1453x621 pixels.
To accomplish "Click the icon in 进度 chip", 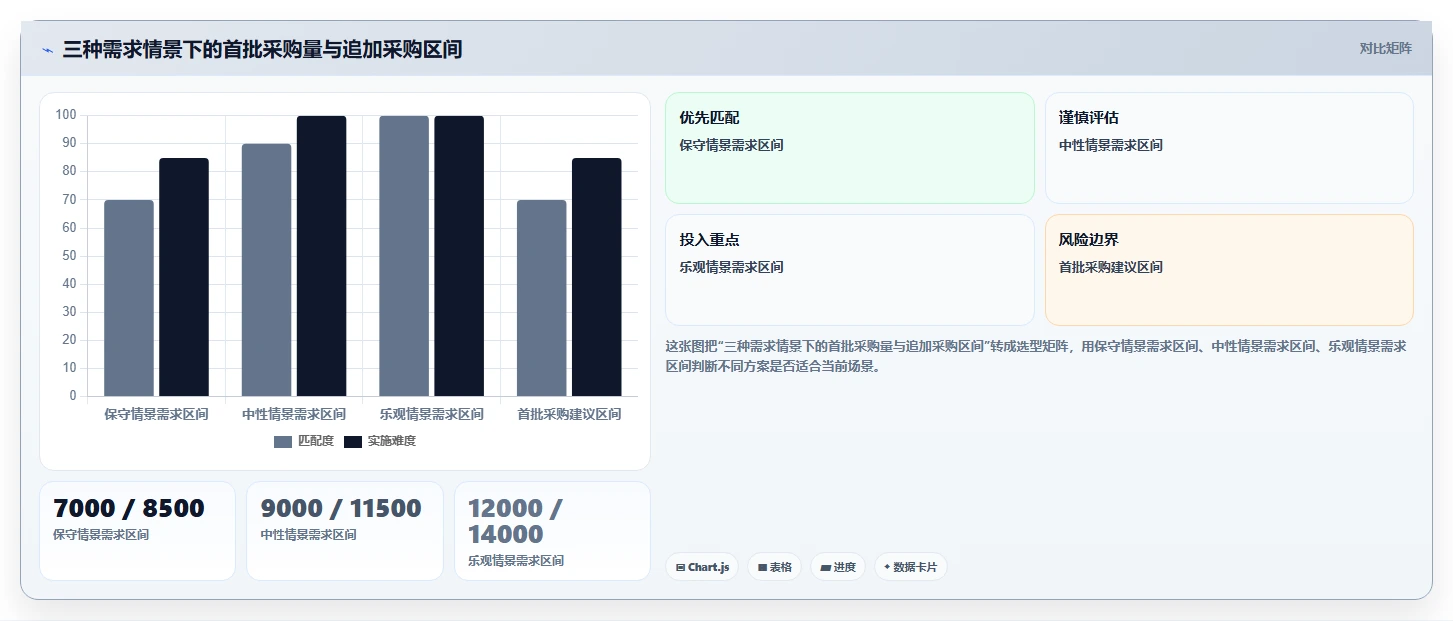I will tap(825, 567).
